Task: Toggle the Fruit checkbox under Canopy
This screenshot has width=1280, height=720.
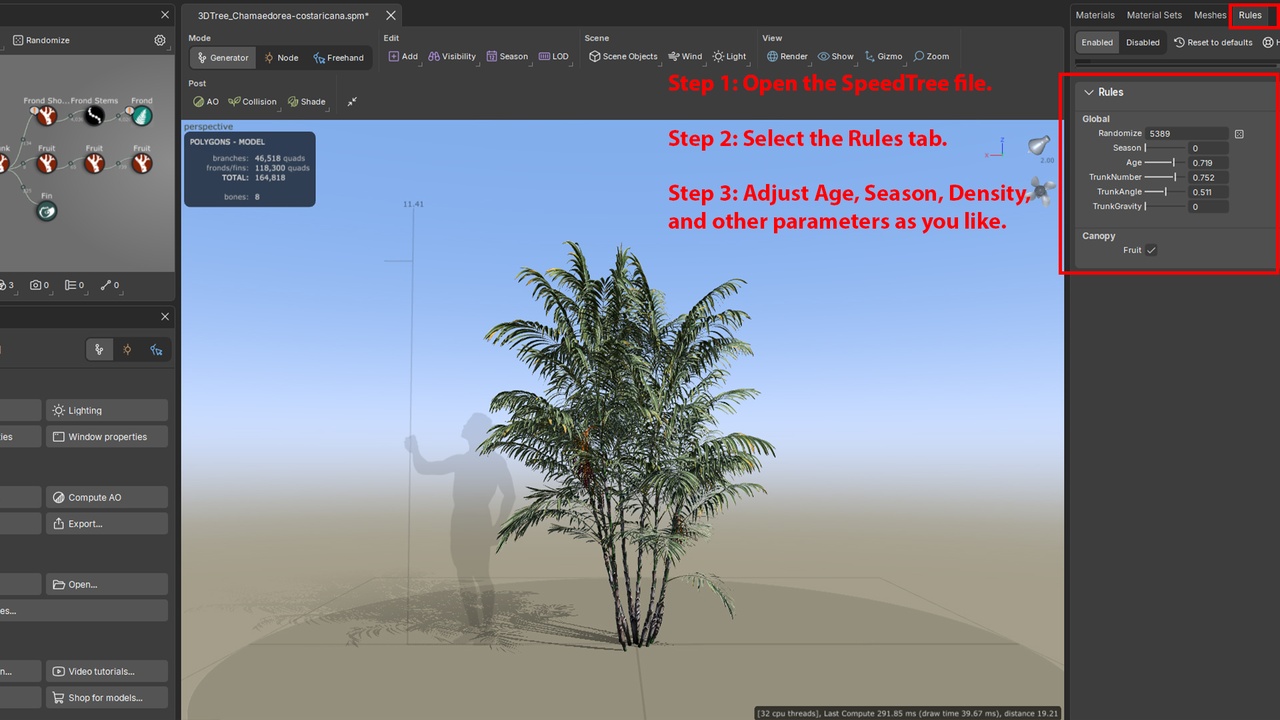Action: pos(1151,250)
